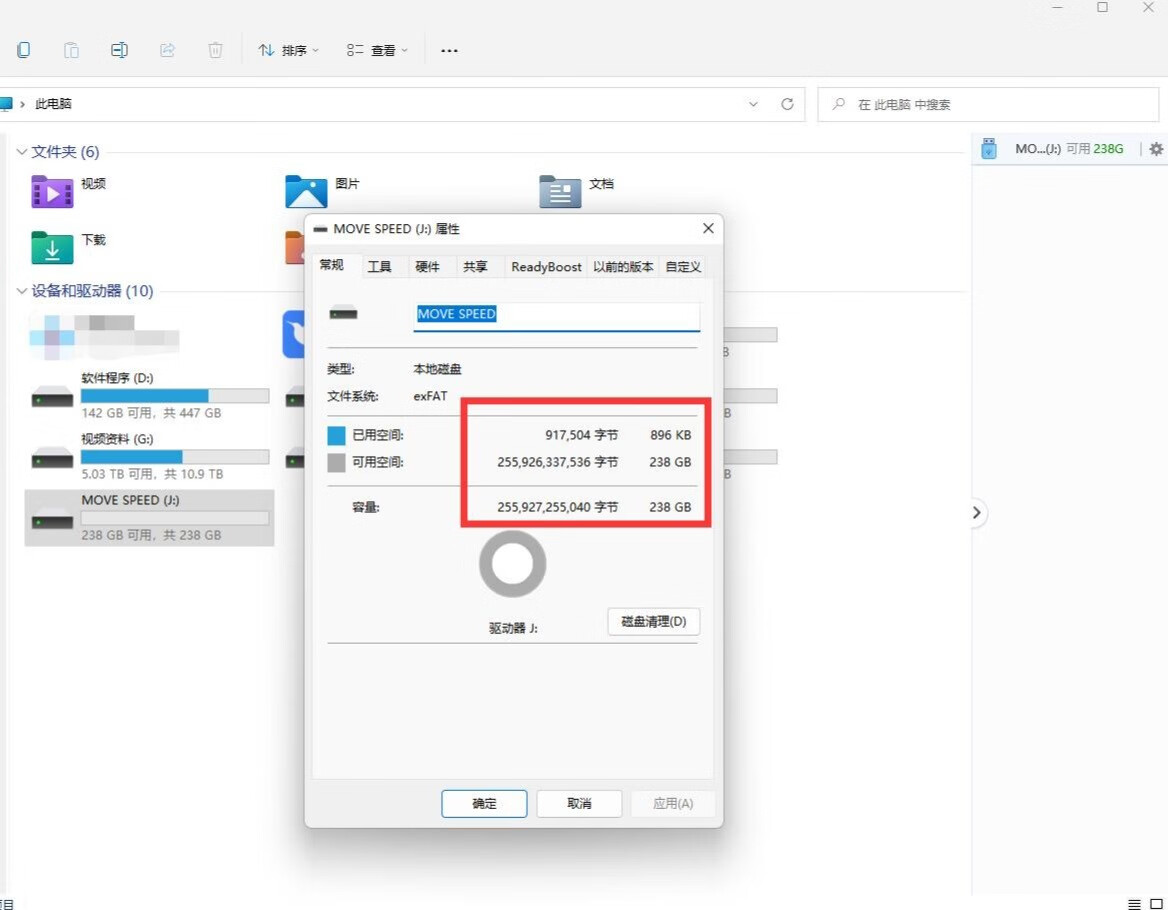Open the gear settings icon in the right panel
The width and height of the screenshot is (1168, 910).
pos(1156,149)
